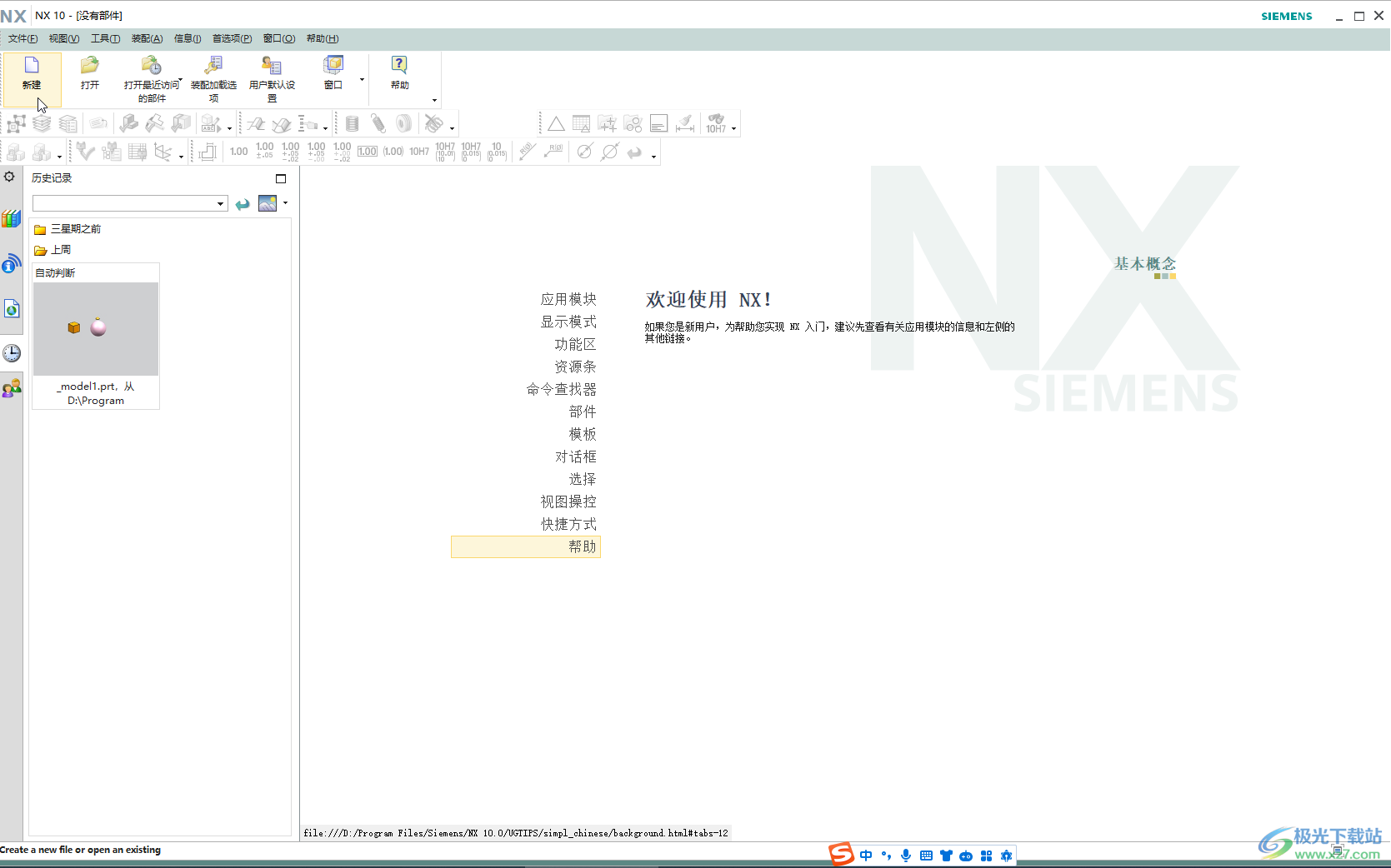Click the Sogou S input method icon
Viewport: 1391px width, 868px height.
841,854
